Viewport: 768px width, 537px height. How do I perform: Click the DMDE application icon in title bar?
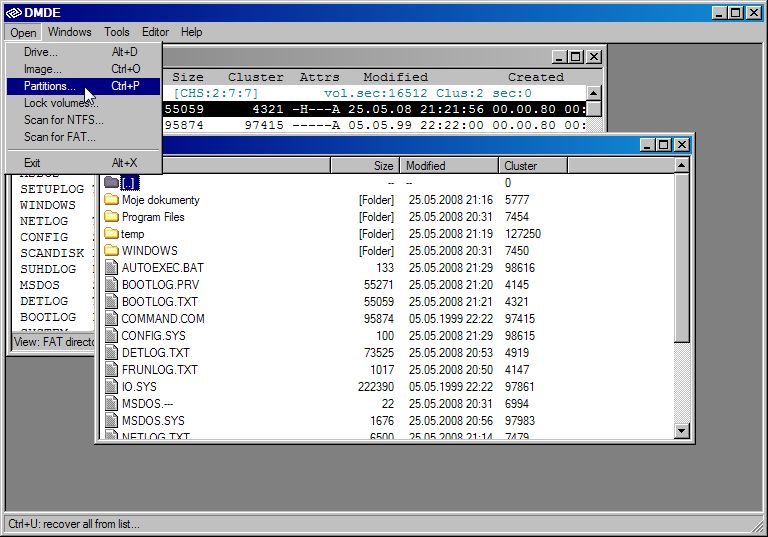click(x=14, y=13)
